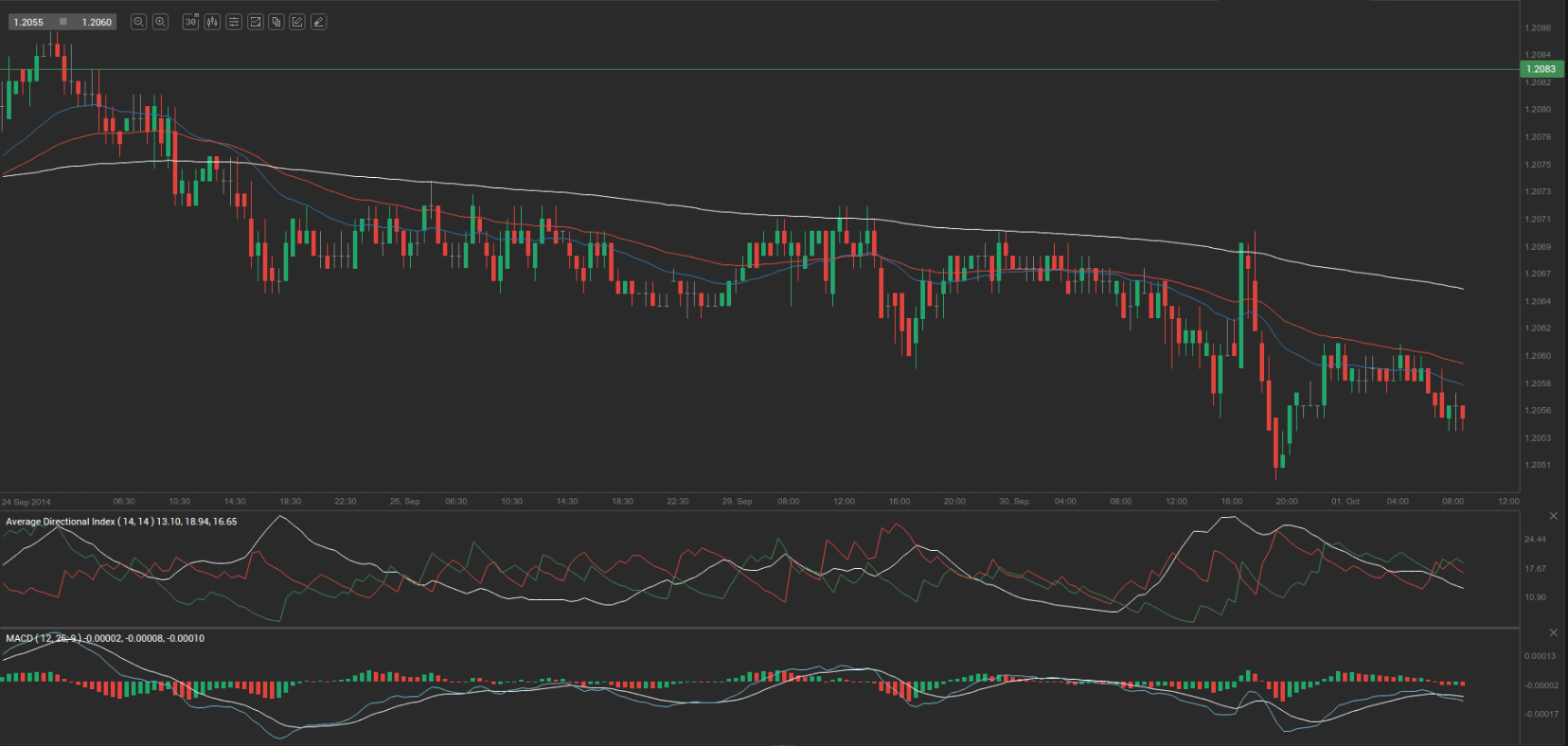1568x746 pixels.
Task: Click the divider between ADX and MACD panels
Action: [x=757, y=627]
